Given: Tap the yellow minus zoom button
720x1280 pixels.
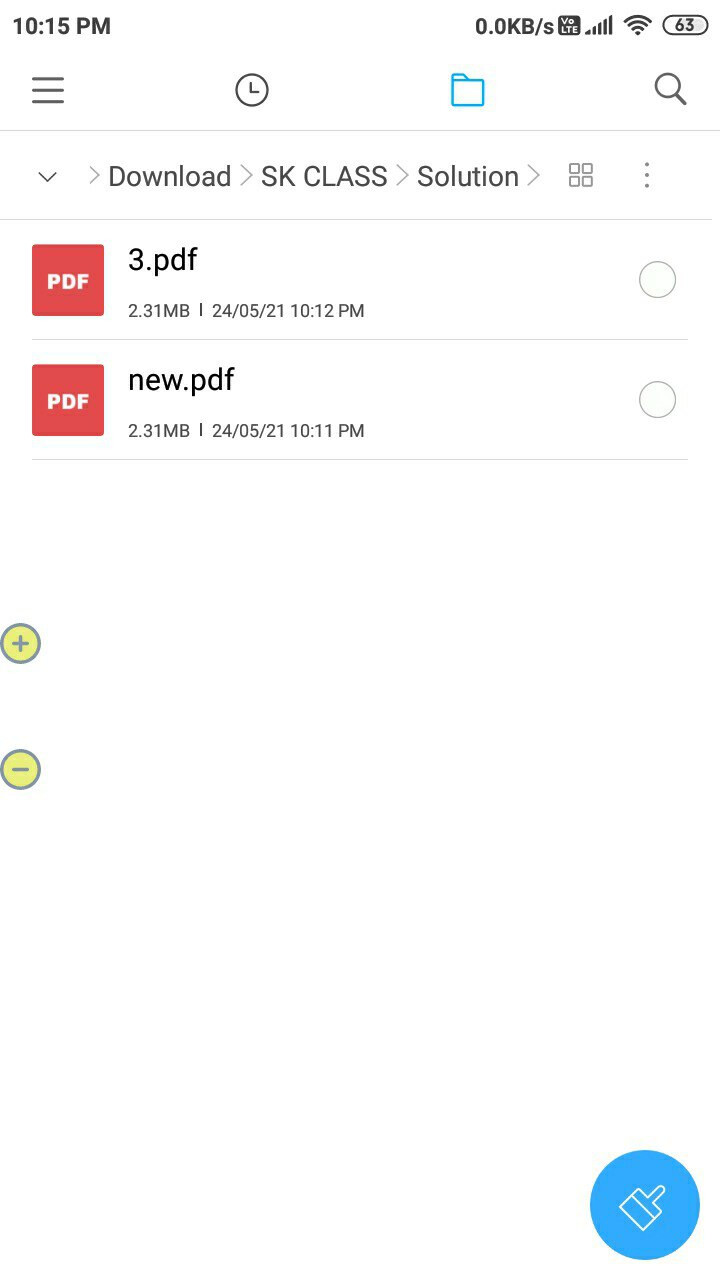Looking at the screenshot, I should coord(20,770).
